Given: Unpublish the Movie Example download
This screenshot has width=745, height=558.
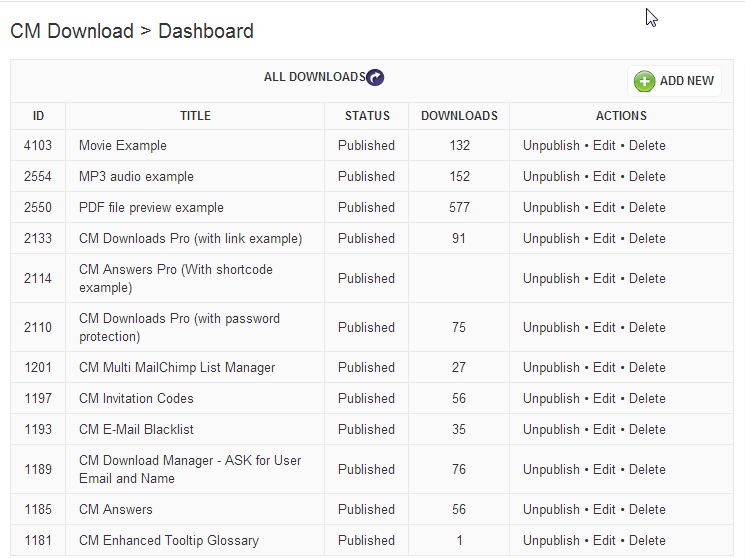Looking at the screenshot, I should coord(551,146).
